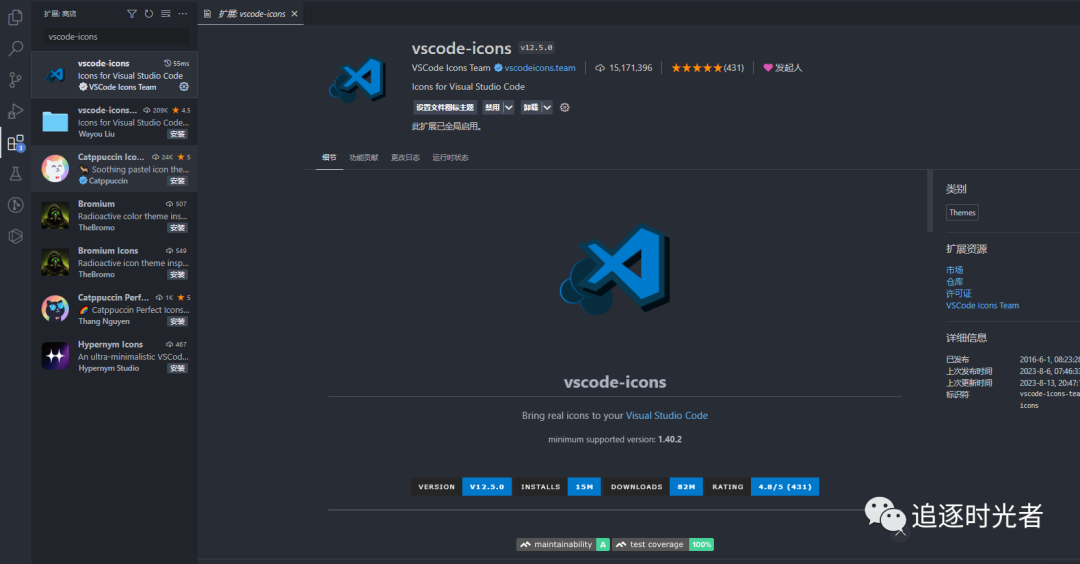Click the version v12.5.0 badge

click(x=461, y=487)
